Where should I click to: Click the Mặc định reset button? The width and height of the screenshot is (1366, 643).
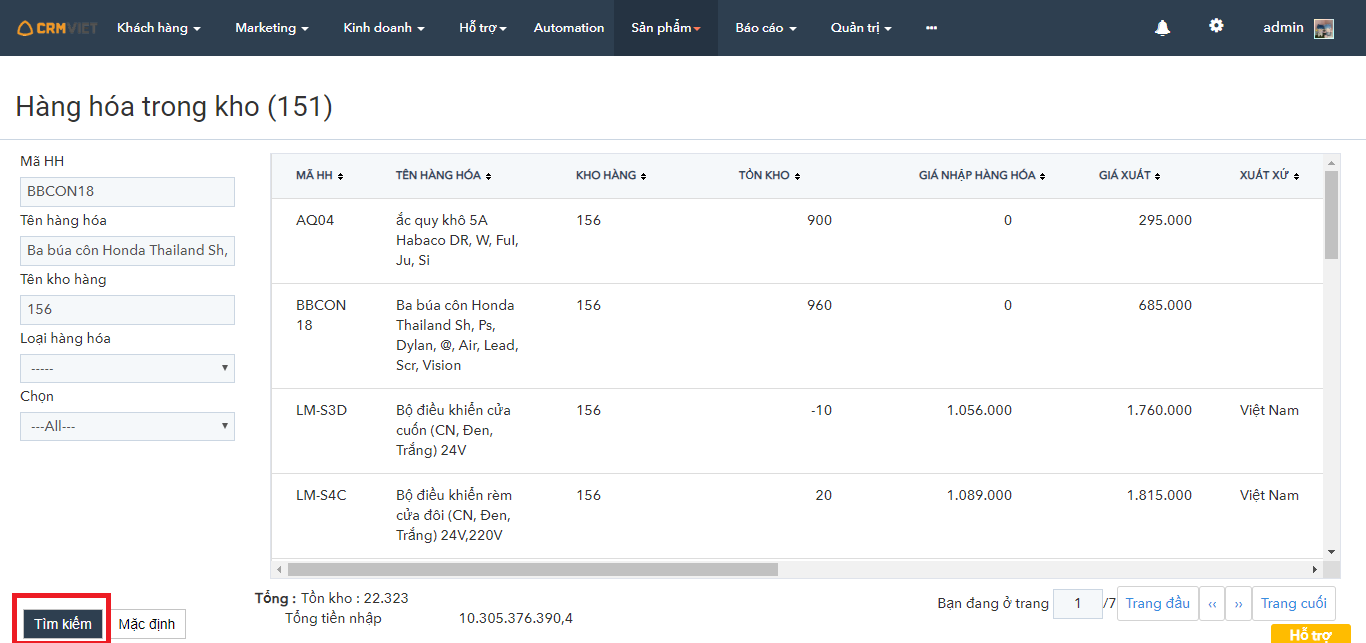point(147,624)
